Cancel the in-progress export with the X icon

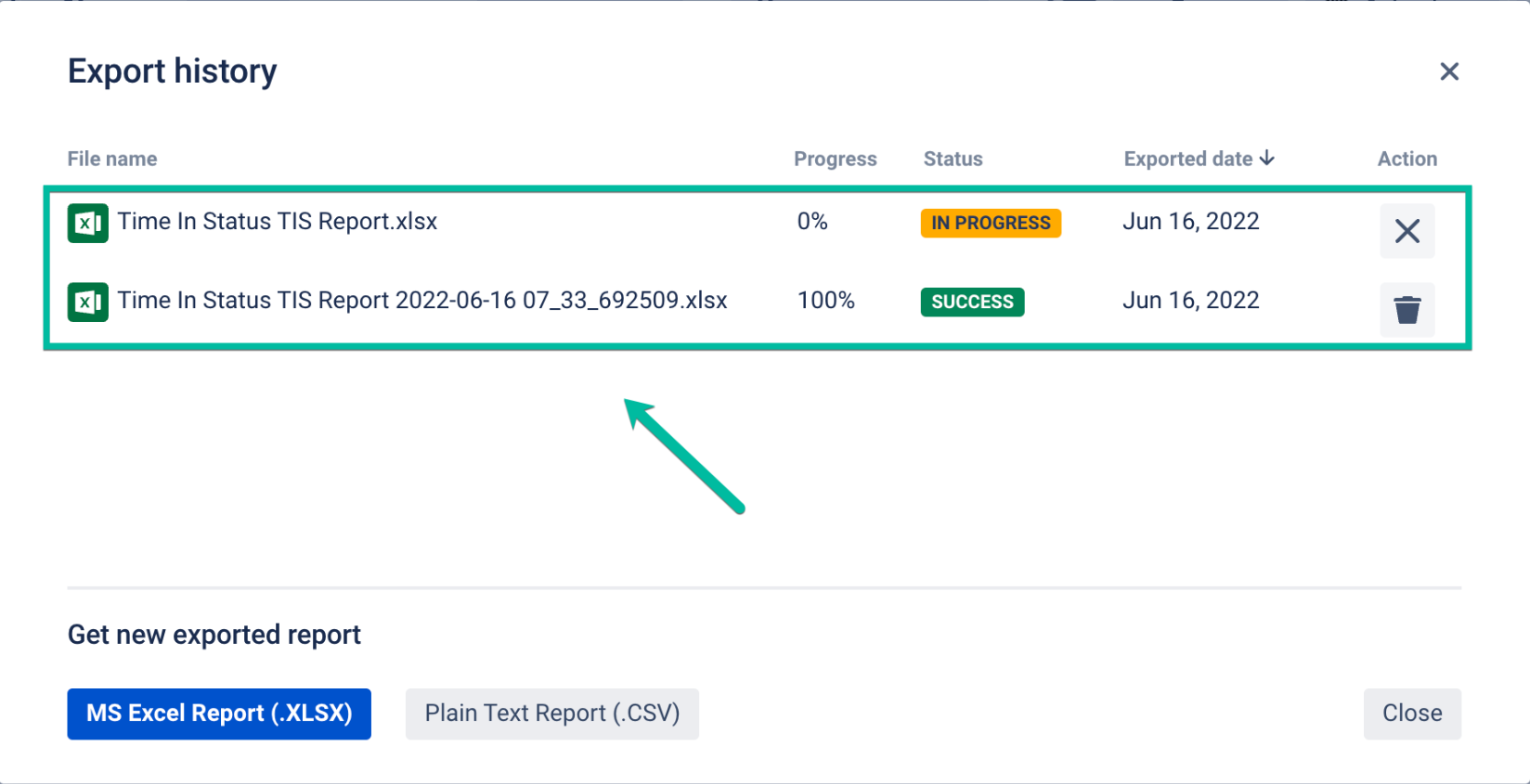(x=1407, y=231)
